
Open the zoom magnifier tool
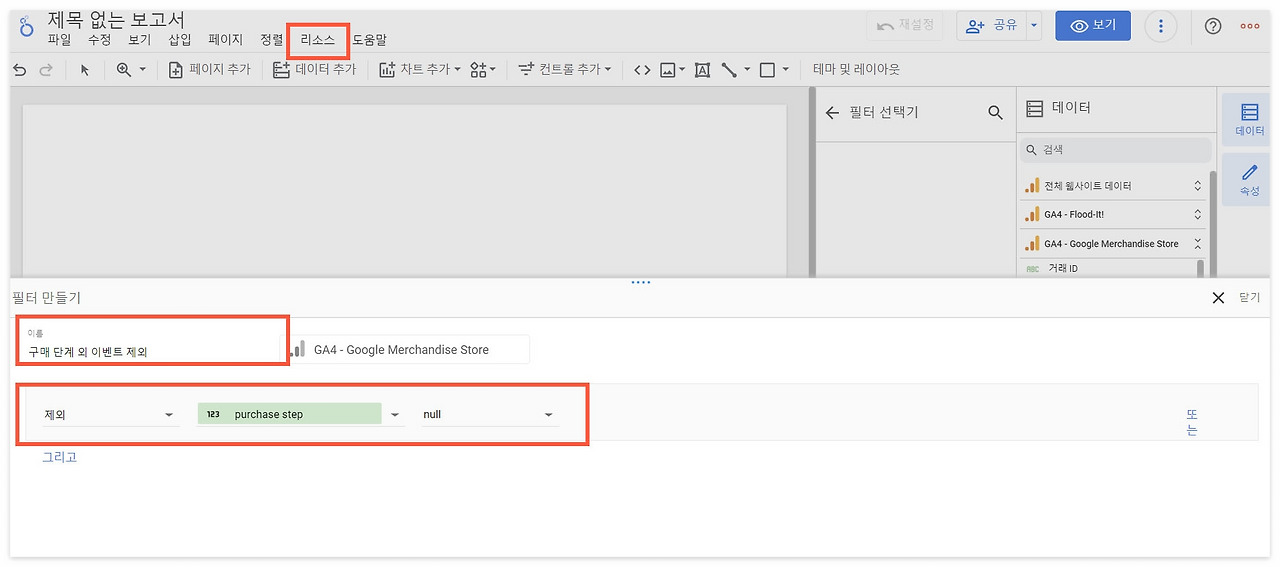coord(124,70)
